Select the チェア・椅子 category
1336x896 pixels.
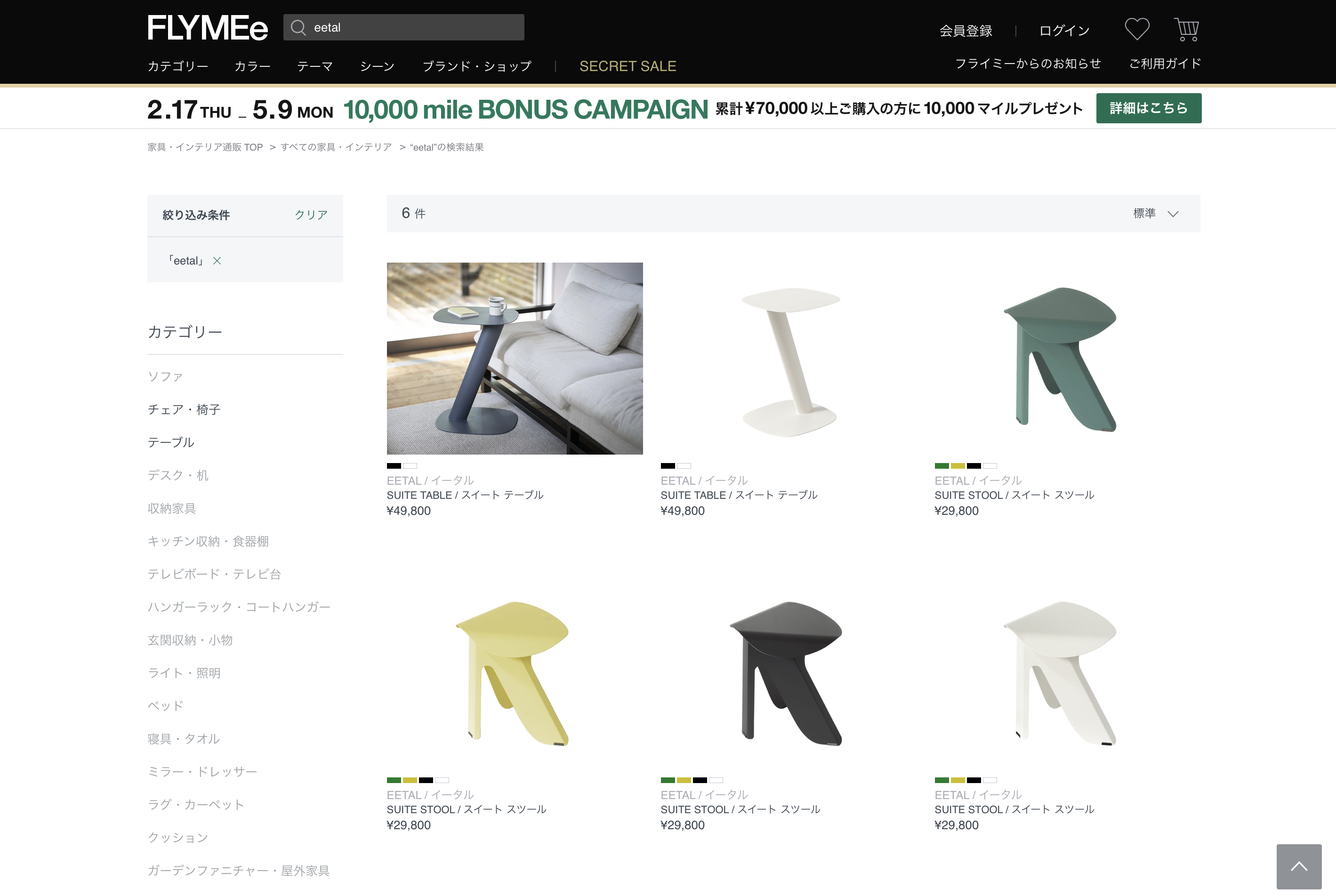pos(184,409)
